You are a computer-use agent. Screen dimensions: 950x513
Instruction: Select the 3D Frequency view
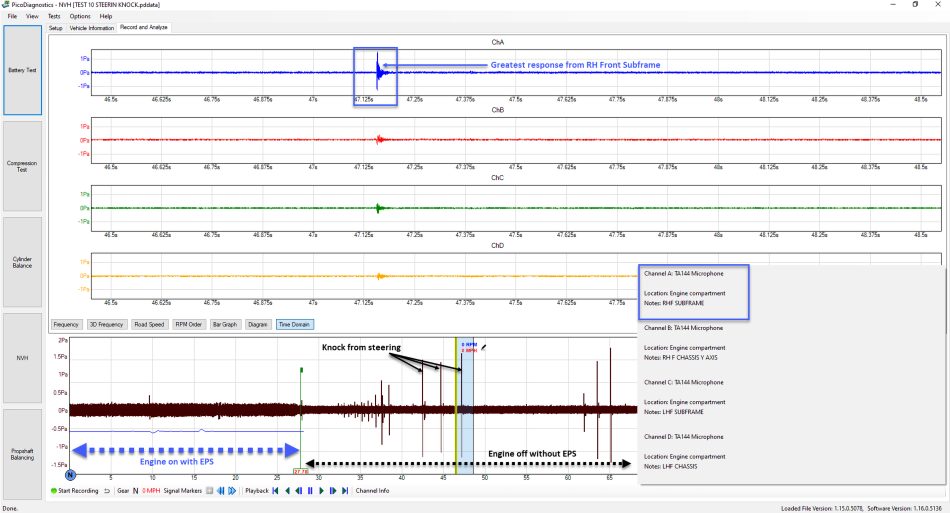pyautogui.click(x=106, y=325)
